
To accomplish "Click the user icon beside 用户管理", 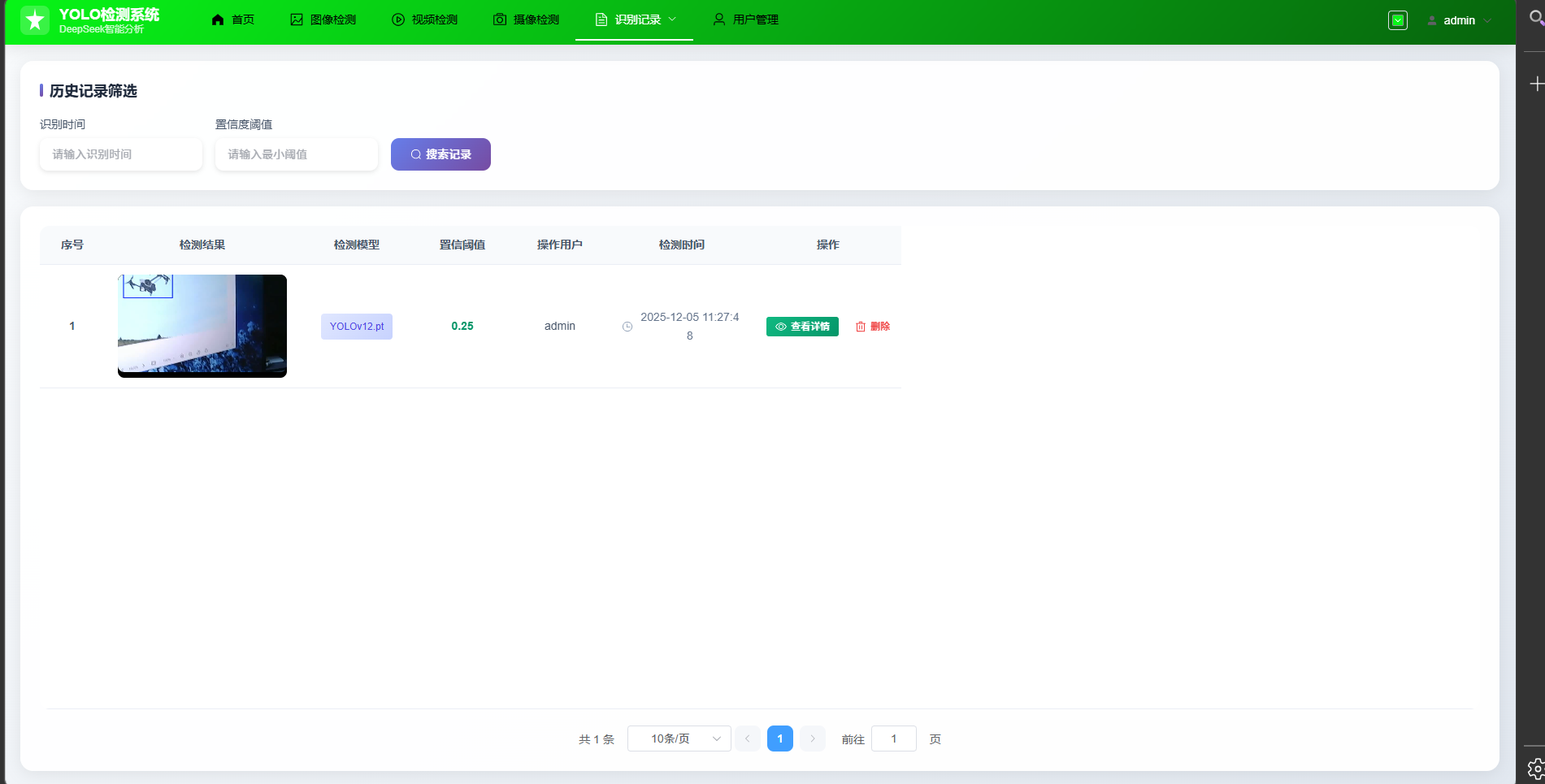I will coord(719,19).
